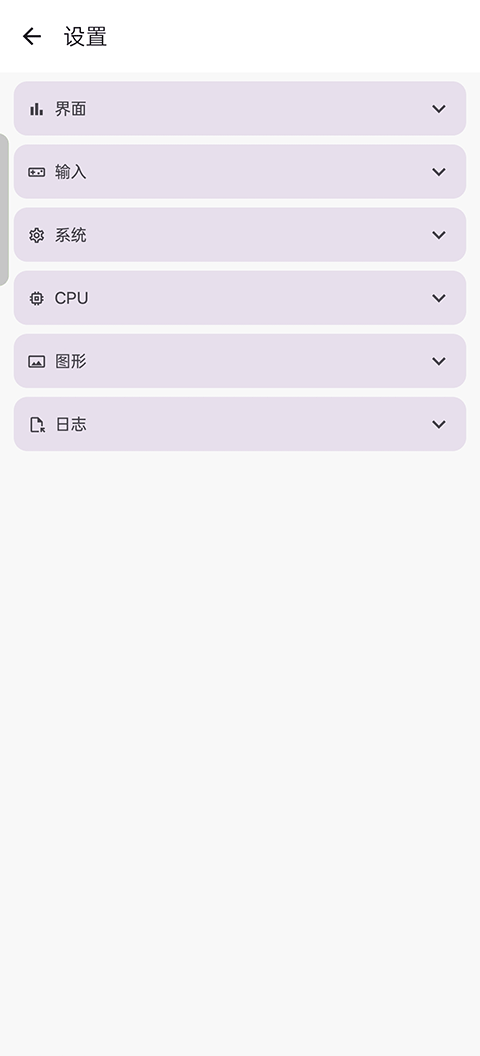Click the file icon beside 日志
The width and height of the screenshot is (480, 1056).
(37, 424)
